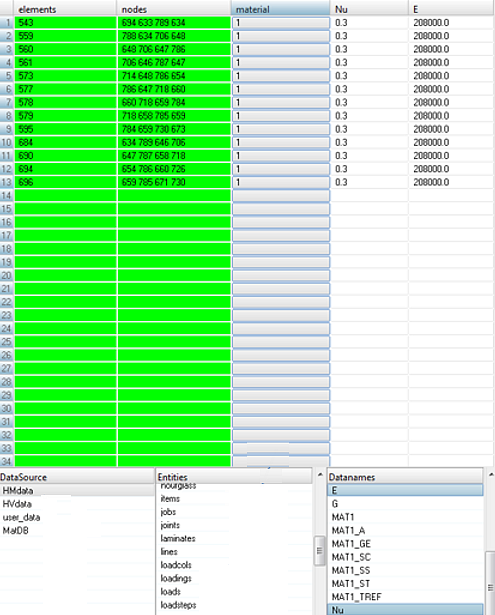Click the nodes column header
The width and height of the screenshot is (495, 615).
point(174,9)
